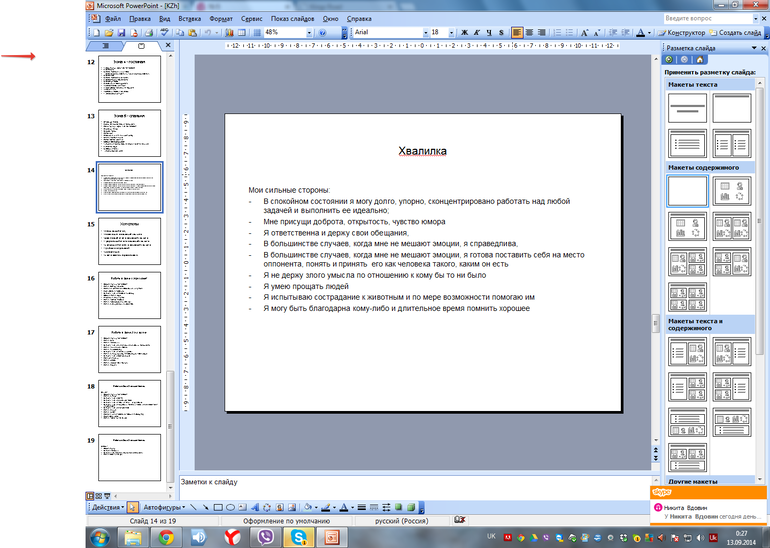Open the Правка menu
This screenshot has width=770, height=548.
(140, 19)
